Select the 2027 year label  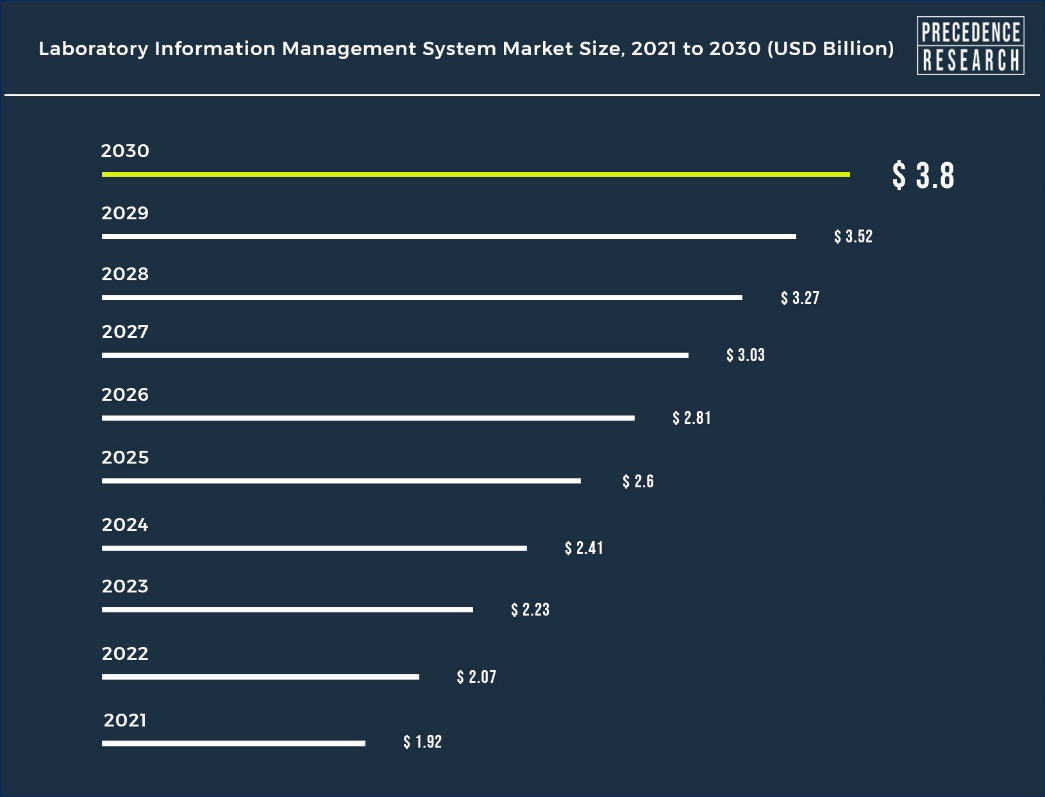[x=125, y=332]
